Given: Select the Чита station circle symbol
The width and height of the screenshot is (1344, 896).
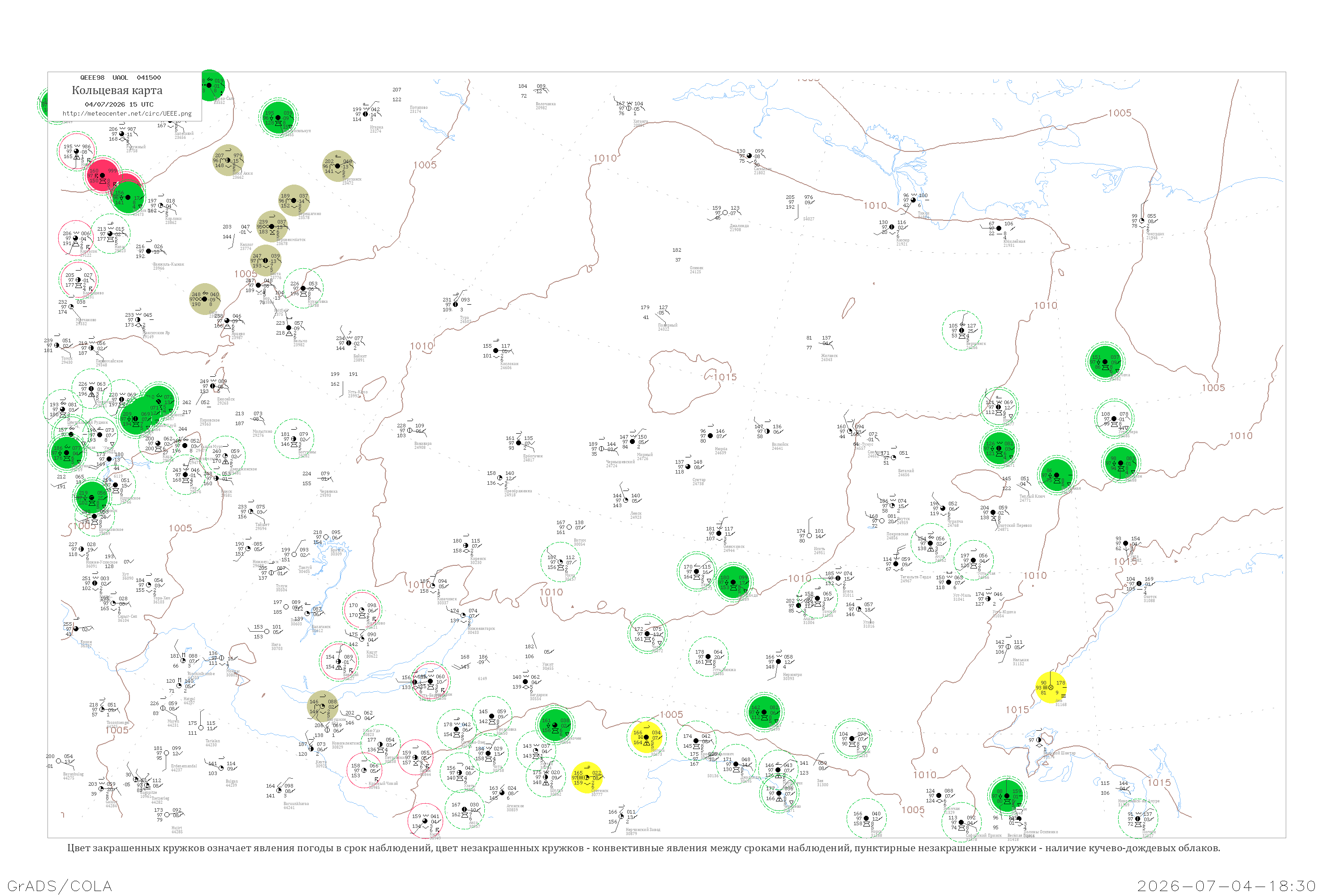Looking at the screenshot, I should click(x=489, y=754).
